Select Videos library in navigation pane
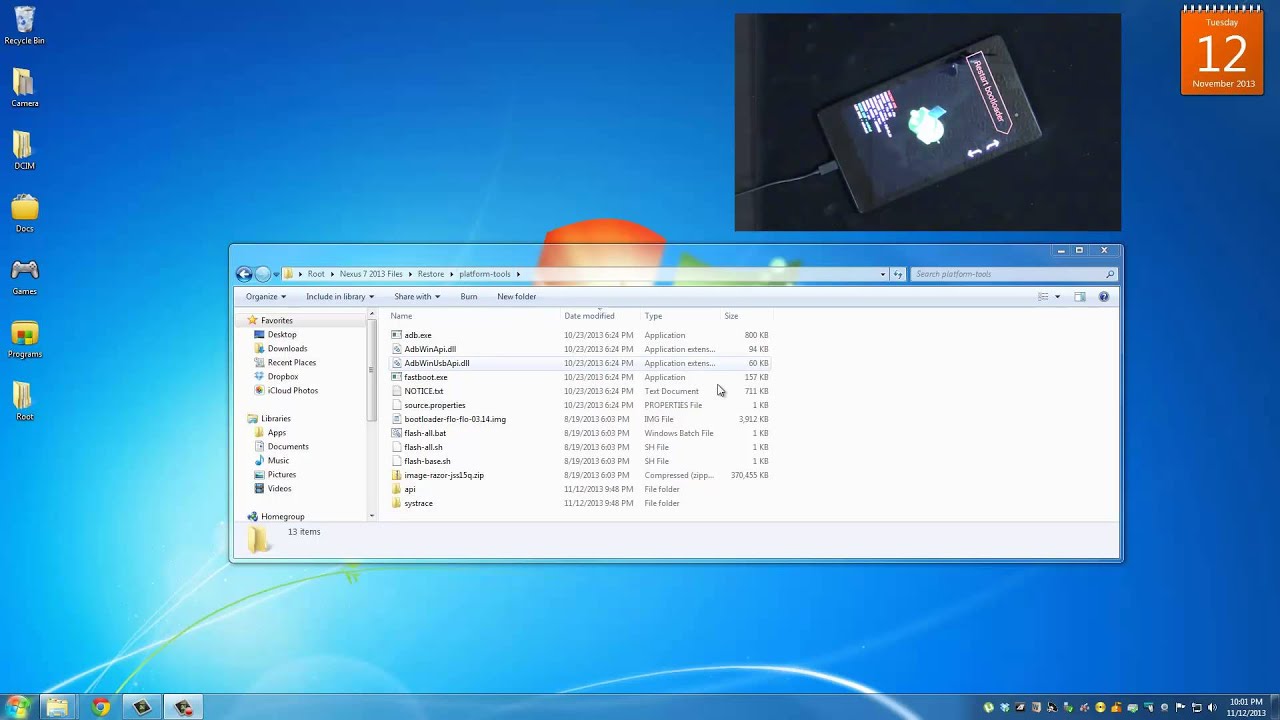 coord(279,489)
